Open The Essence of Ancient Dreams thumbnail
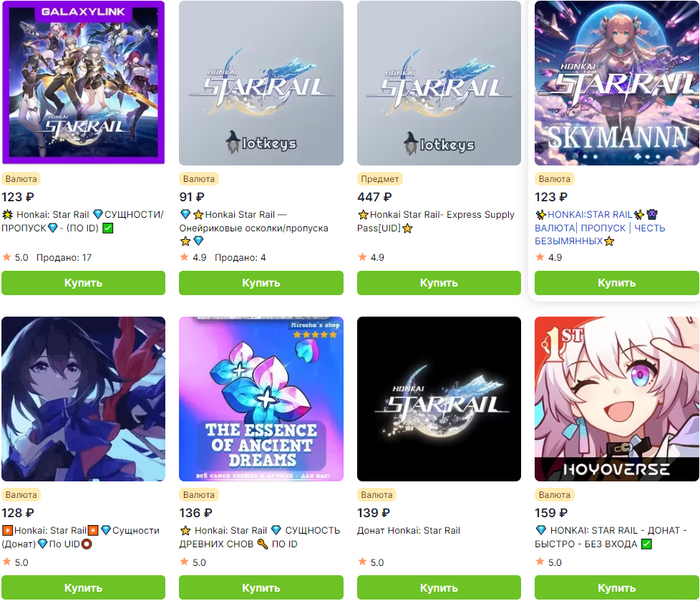Image resolution: width=700 pixels, height=601 pixels. (x=261, y=399)
